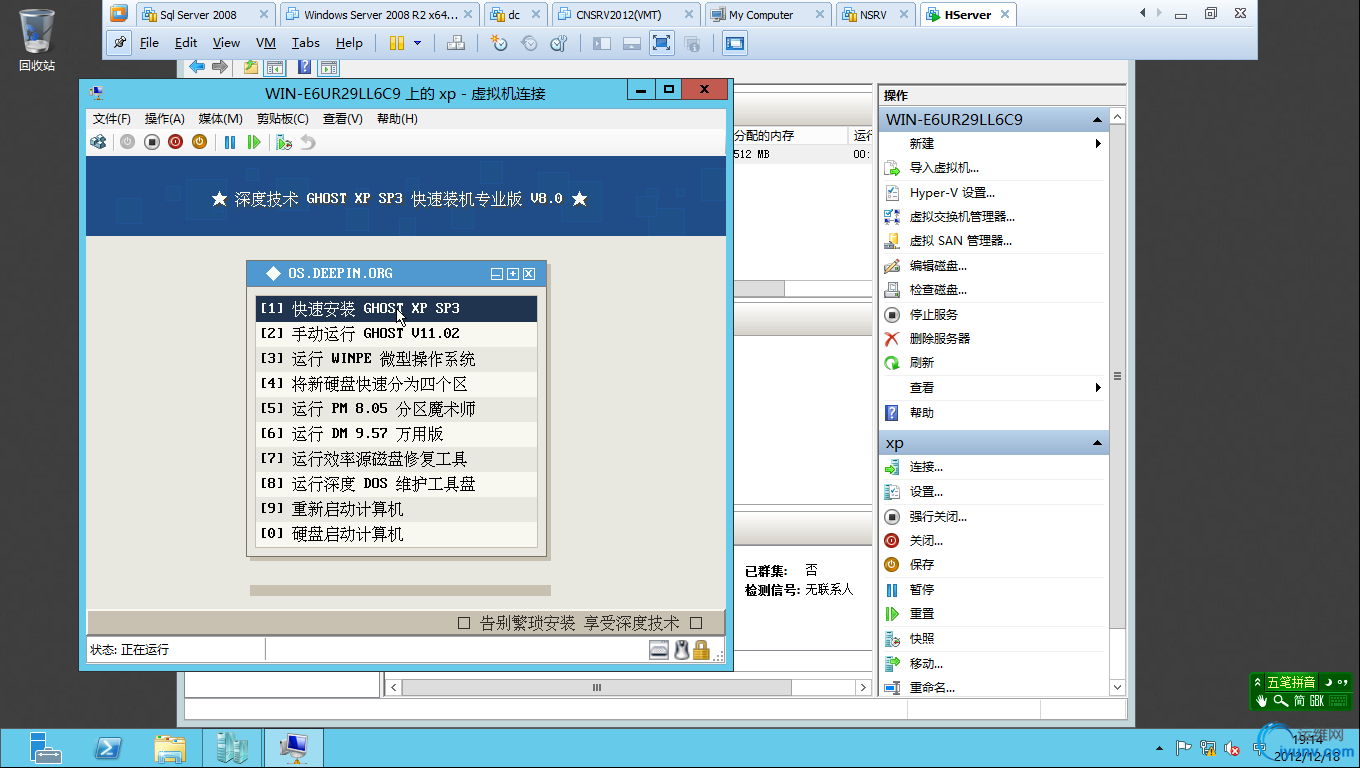
Task: Open the VMware snapshot manager wrench icon
Action: click(x=559, y=43)
